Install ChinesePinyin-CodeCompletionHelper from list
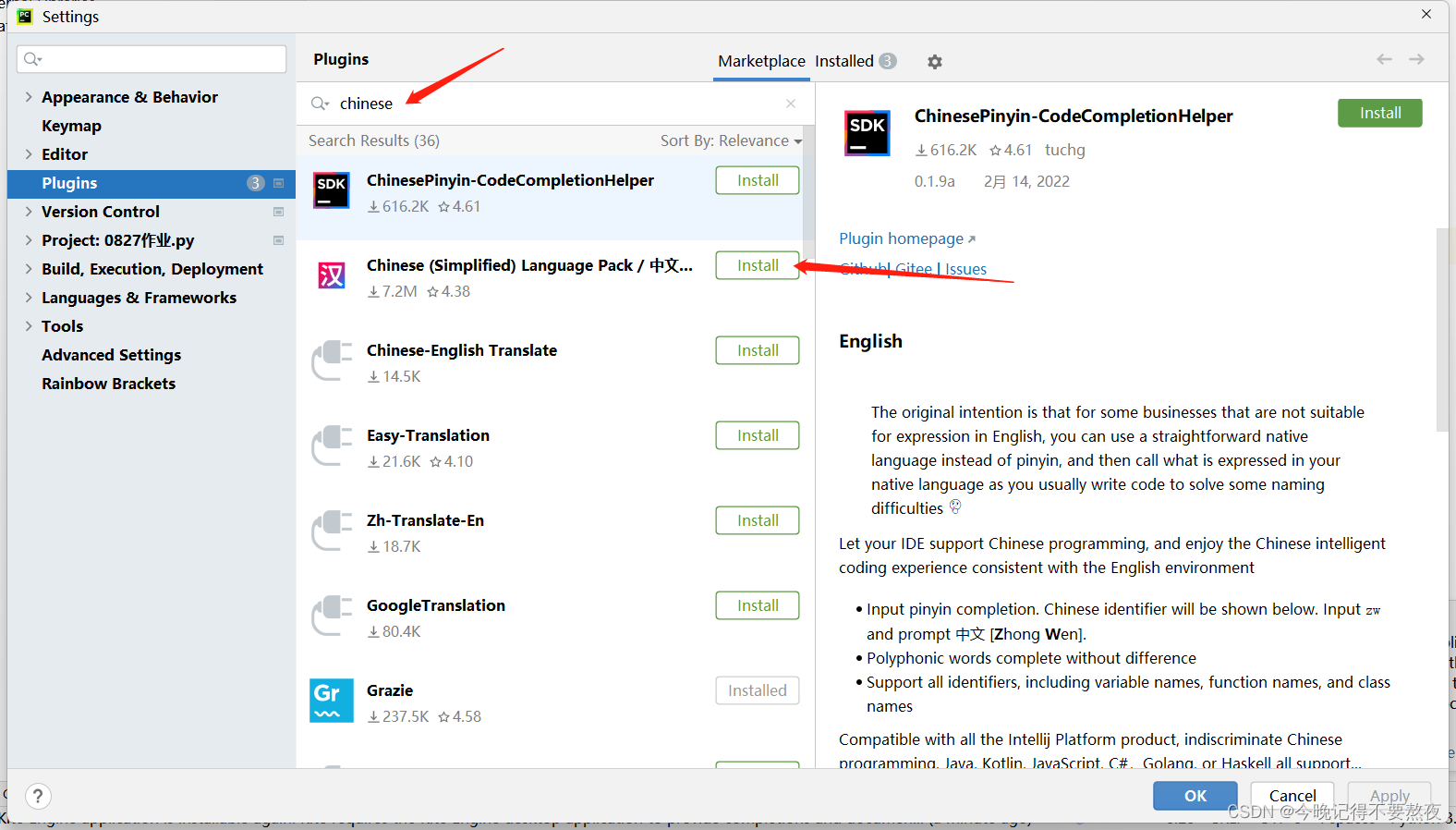The height and width of the screenshot is (830, 1456). coord(758,180)
